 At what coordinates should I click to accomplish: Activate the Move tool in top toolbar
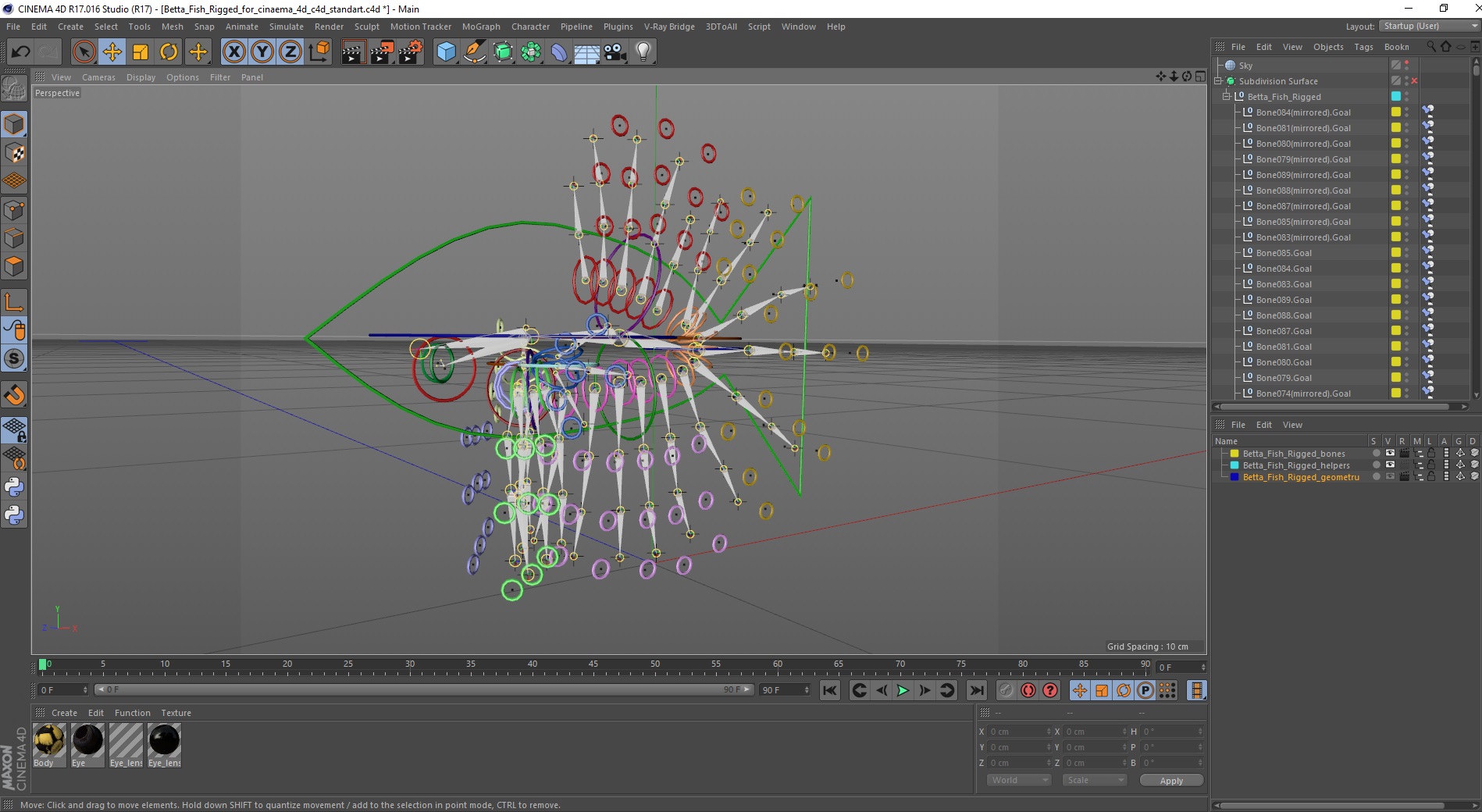(x=112, y=52)
